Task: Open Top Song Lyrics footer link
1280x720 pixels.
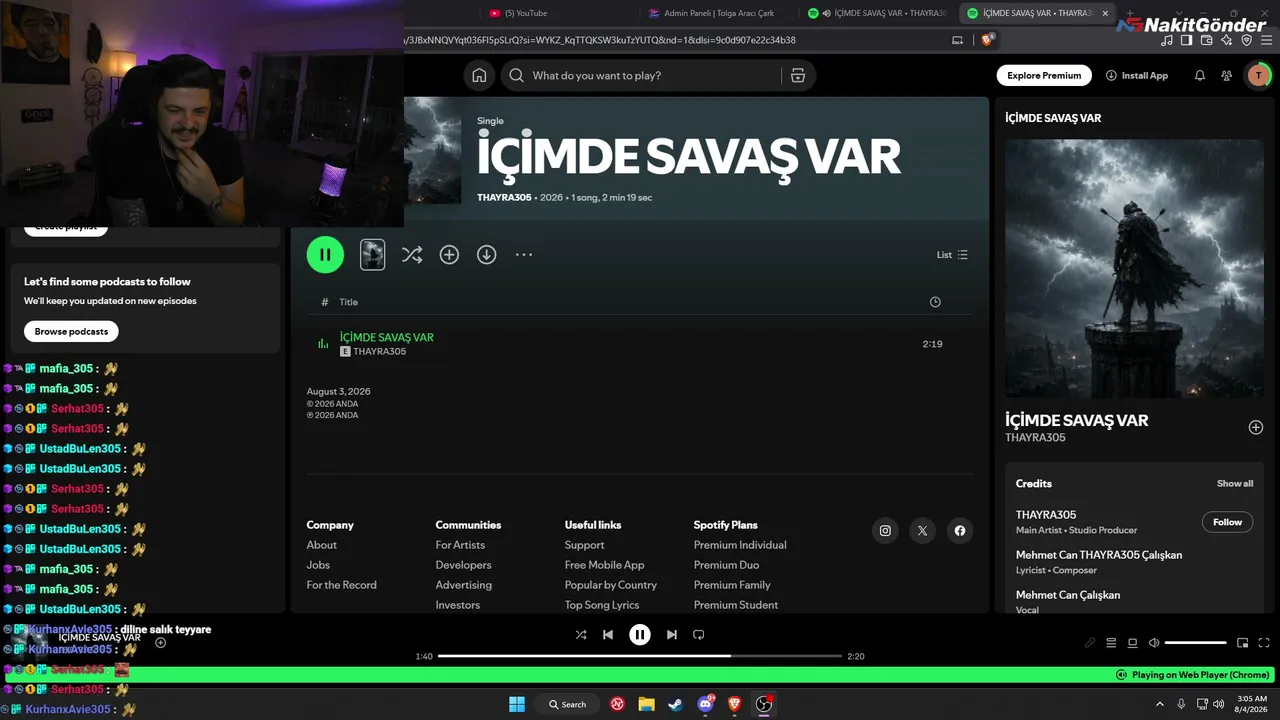Action: click(x=602, y=605)
